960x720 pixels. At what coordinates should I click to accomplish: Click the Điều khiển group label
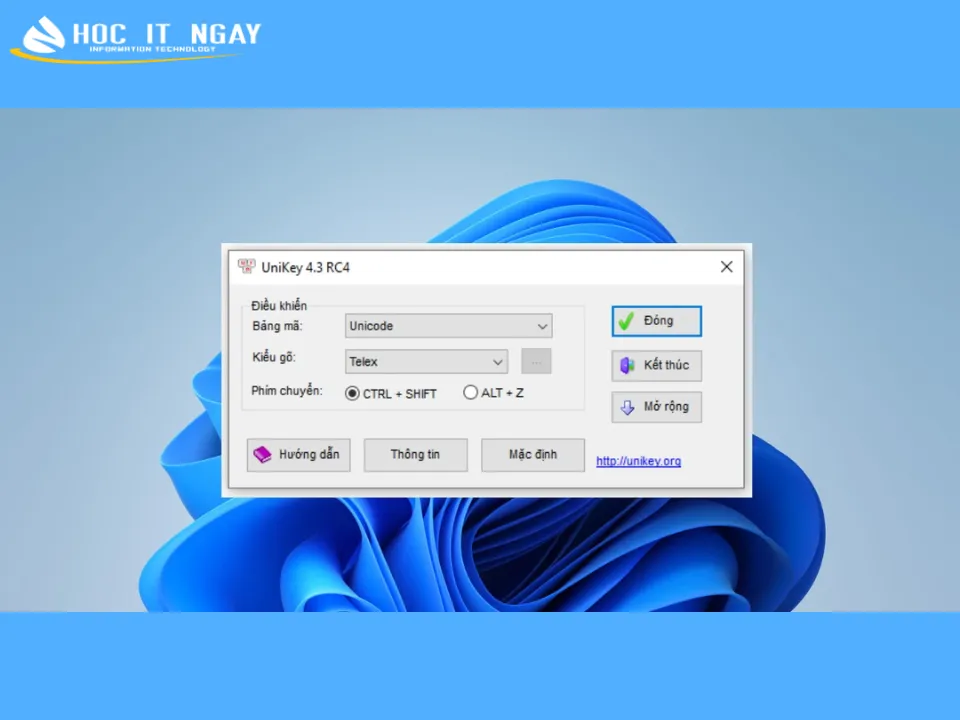[279, 306]
